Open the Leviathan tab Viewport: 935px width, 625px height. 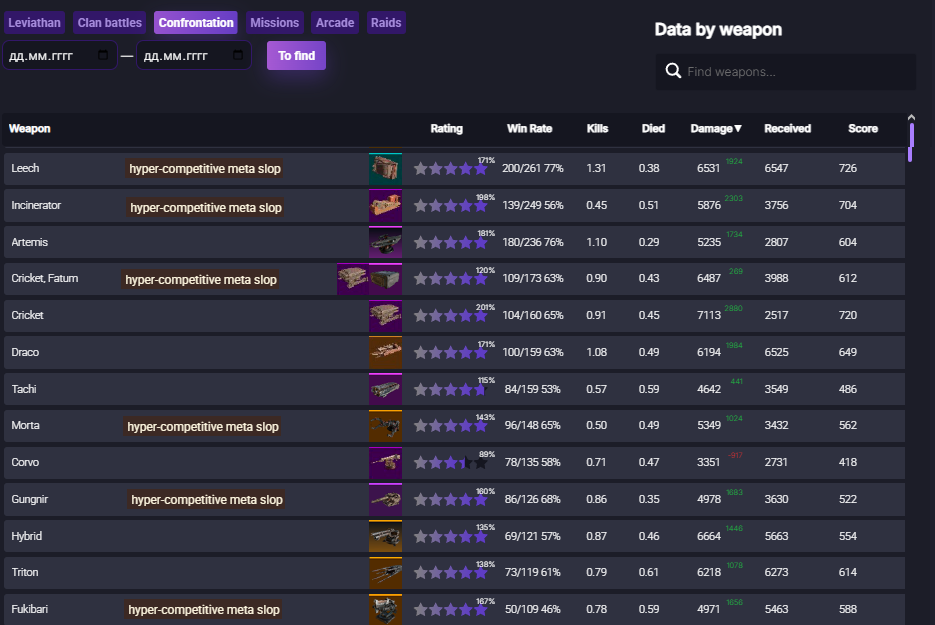click(x=34, y=23)
